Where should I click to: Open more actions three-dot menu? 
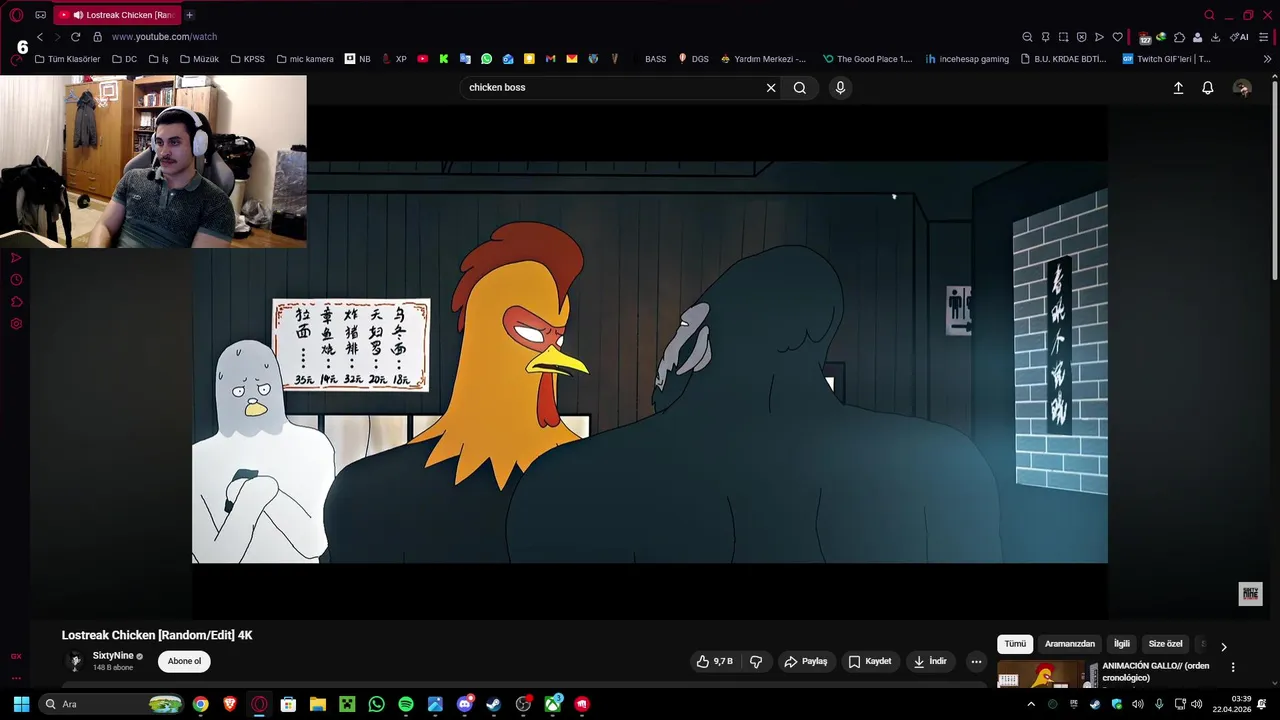pos(976,661)
